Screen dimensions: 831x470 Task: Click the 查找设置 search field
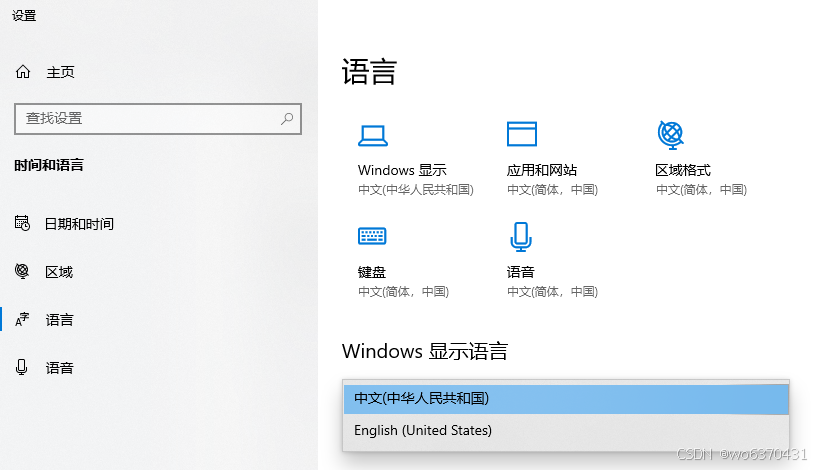(x=158, y=119)
